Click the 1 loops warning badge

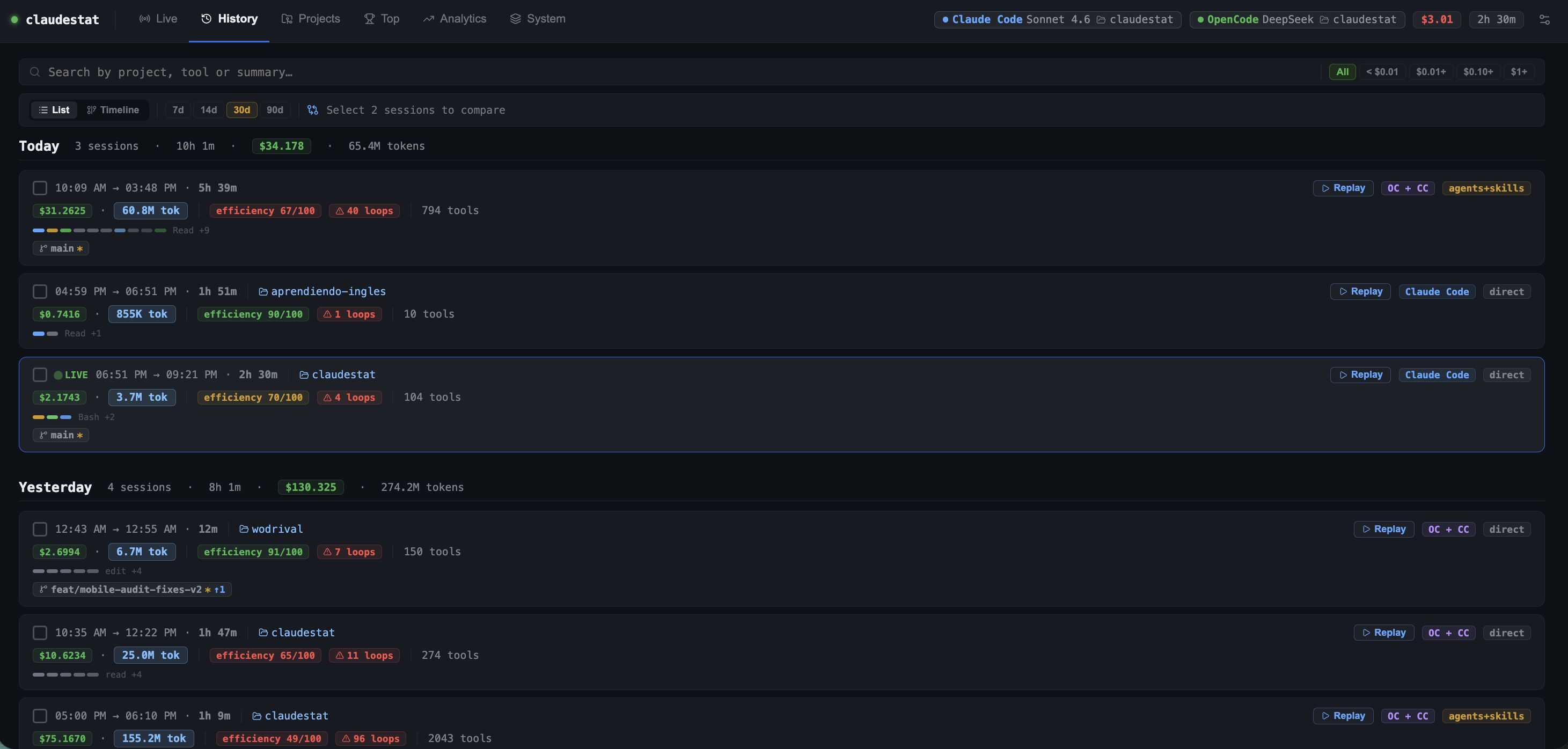349,314
